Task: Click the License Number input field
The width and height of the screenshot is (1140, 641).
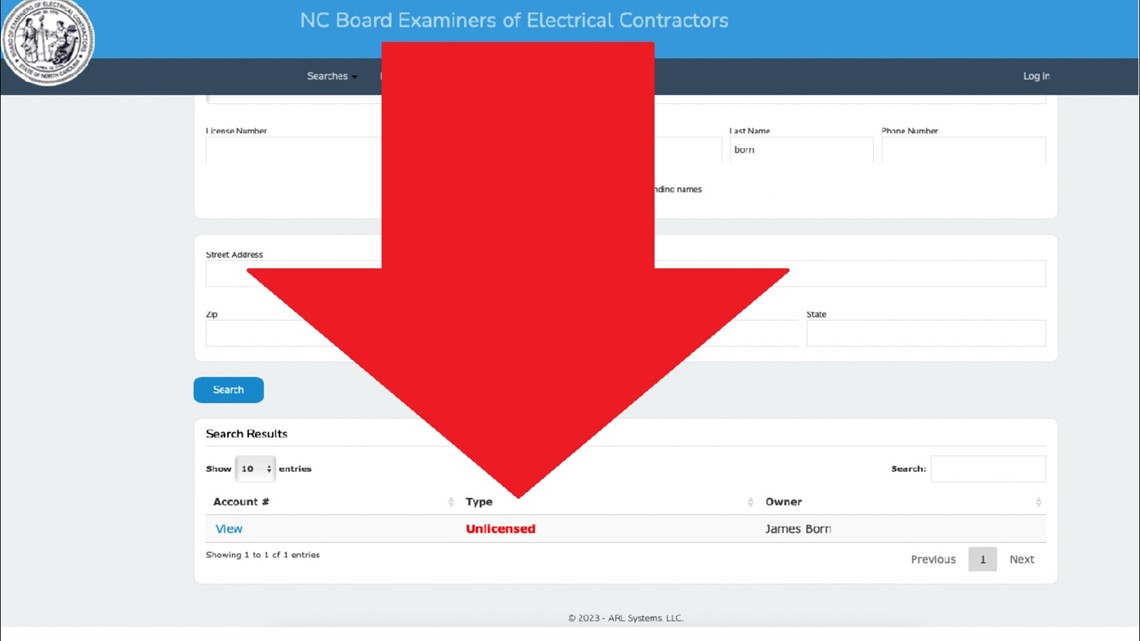Action: click(x=294, y=150)
